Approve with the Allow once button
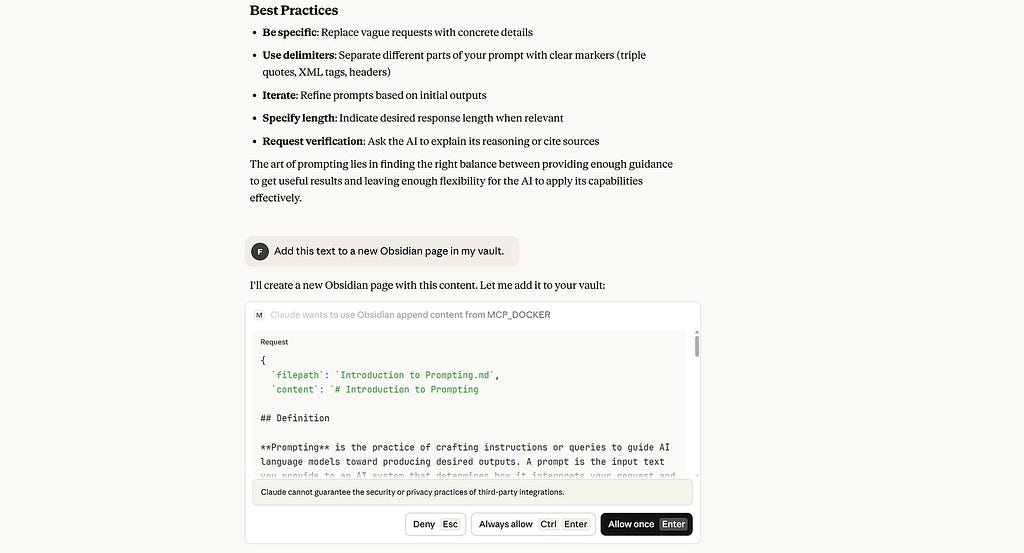This screenshot has height=553, width=1024. (647, 524)
